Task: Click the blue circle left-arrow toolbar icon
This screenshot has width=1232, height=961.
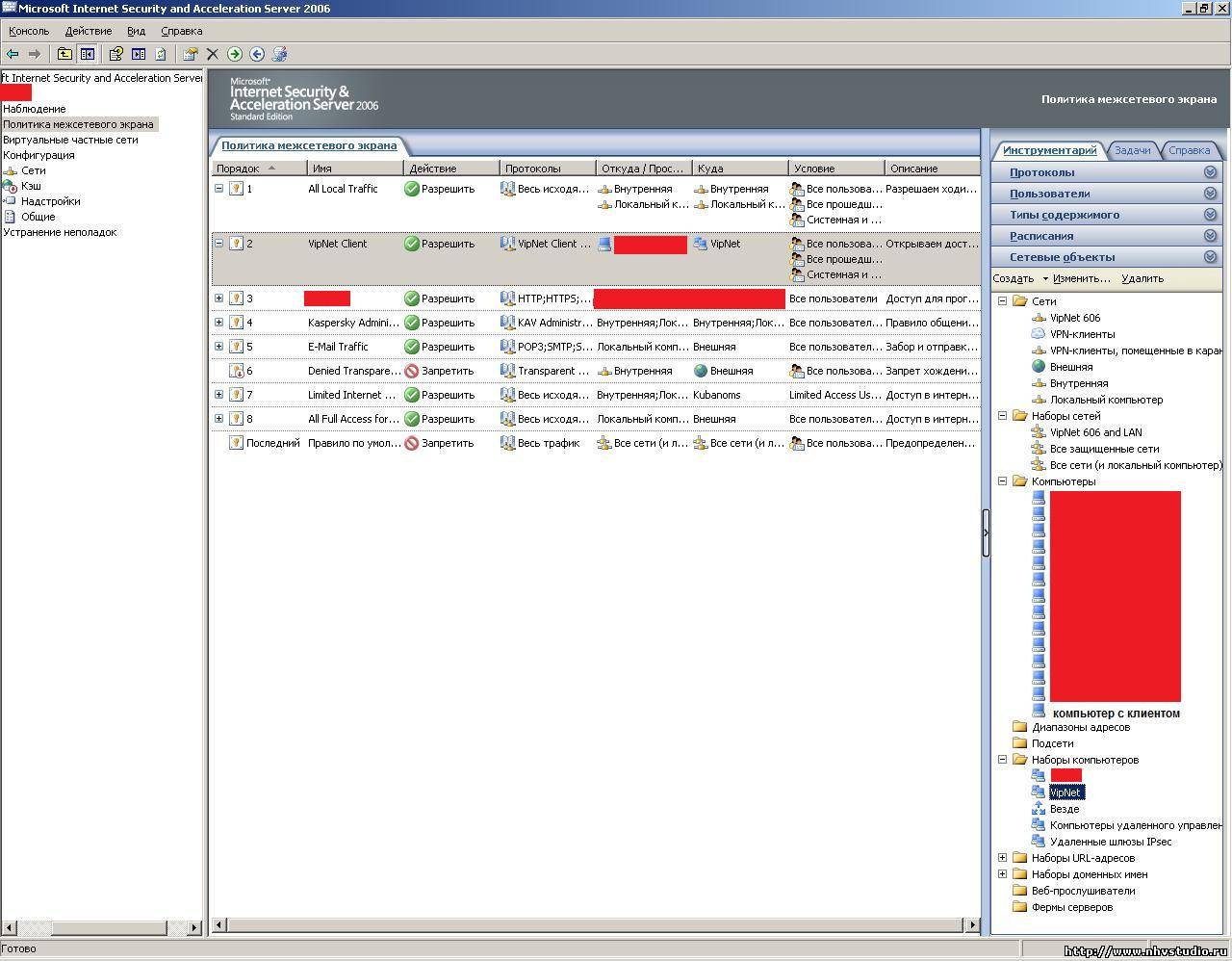Action: click(257, 54)
